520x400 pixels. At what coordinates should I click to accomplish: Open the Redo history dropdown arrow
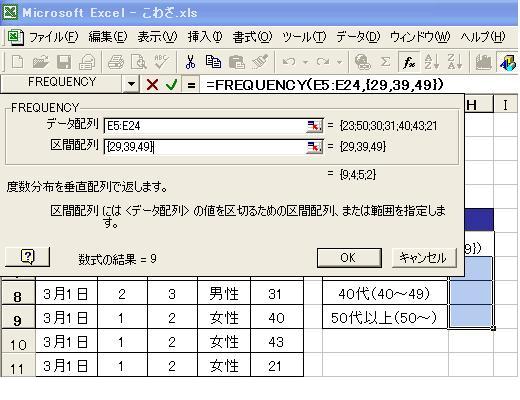pos(339,62)
